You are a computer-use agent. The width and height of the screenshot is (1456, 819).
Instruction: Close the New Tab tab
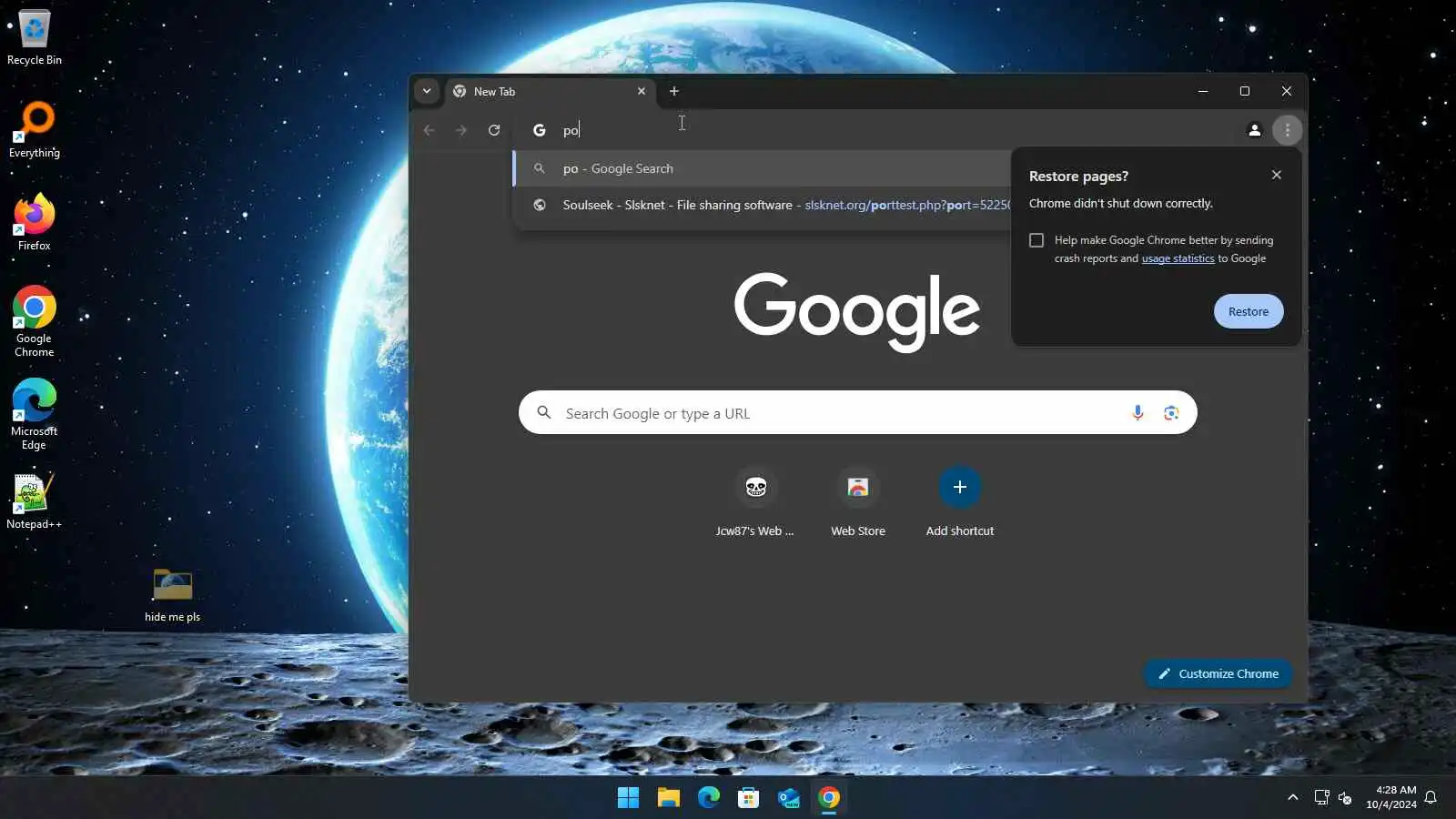point(642,91)
